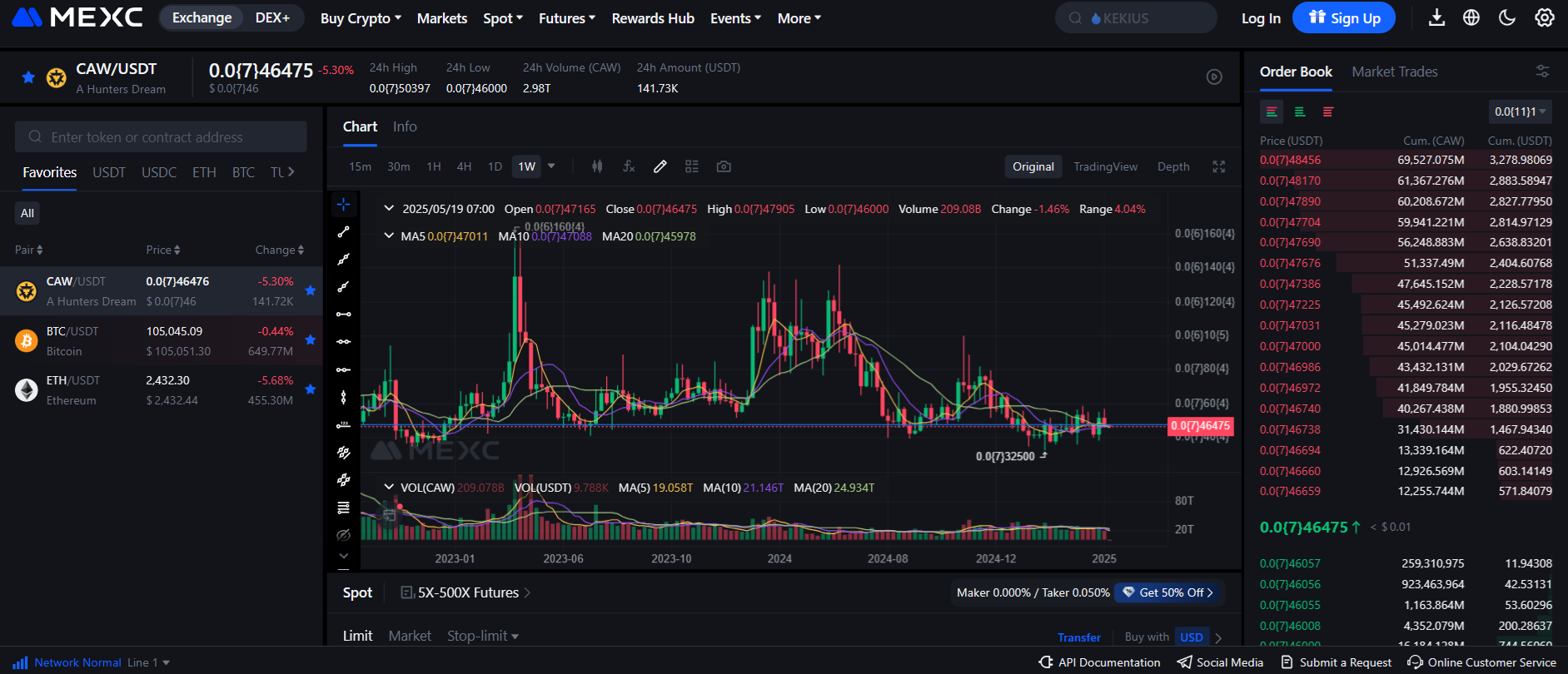1568x674 pixels.
Task: Click the Sign Up button
Action: [1343, 18]
